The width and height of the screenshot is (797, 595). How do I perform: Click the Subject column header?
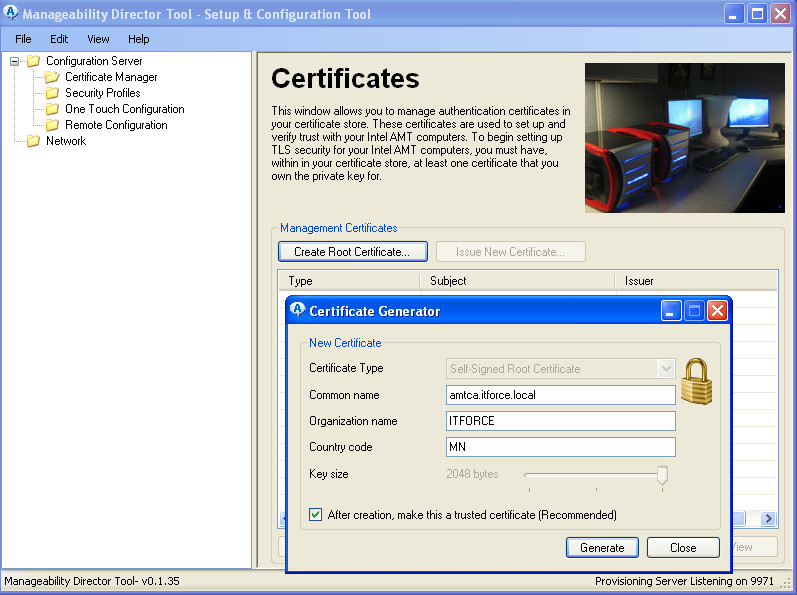click(517, 281)
